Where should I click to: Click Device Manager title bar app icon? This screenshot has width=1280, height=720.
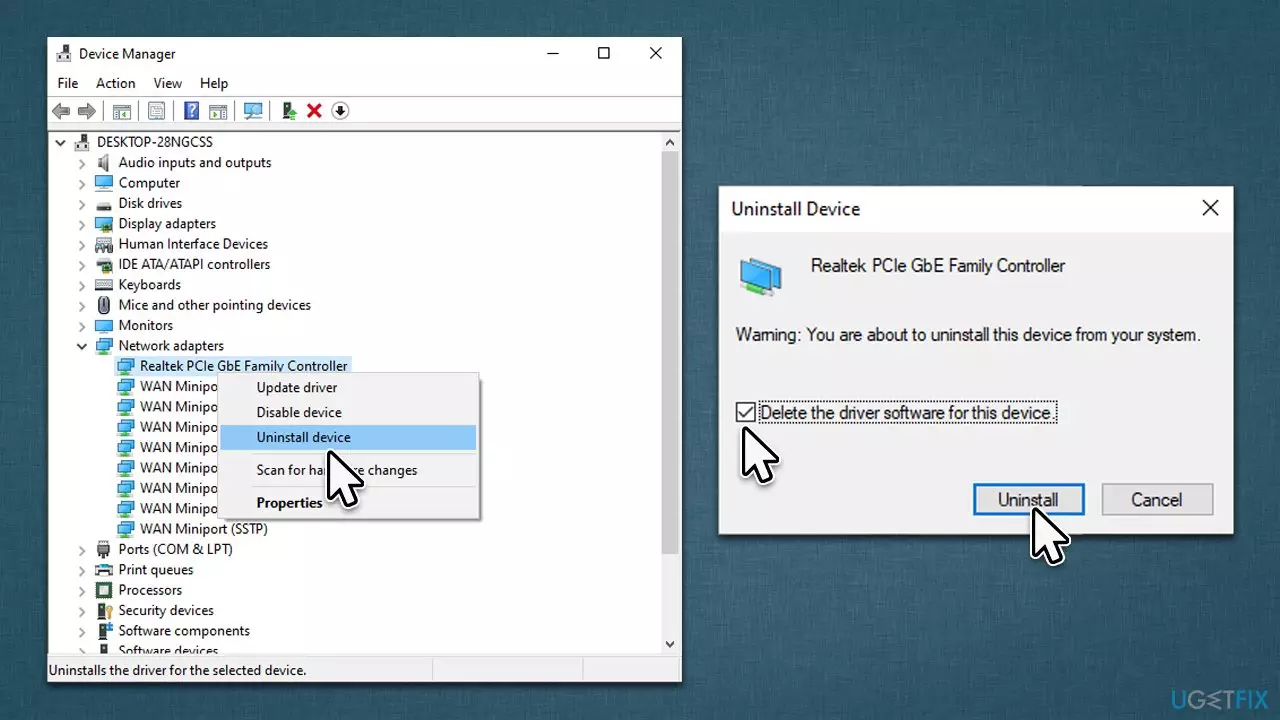(63, 54)
